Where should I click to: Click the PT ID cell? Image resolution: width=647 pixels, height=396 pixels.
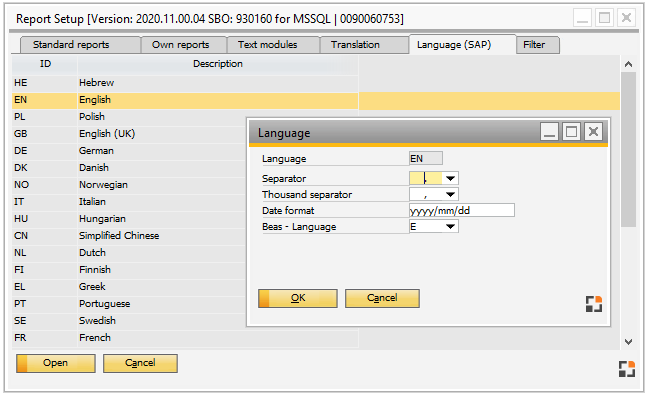45,304
